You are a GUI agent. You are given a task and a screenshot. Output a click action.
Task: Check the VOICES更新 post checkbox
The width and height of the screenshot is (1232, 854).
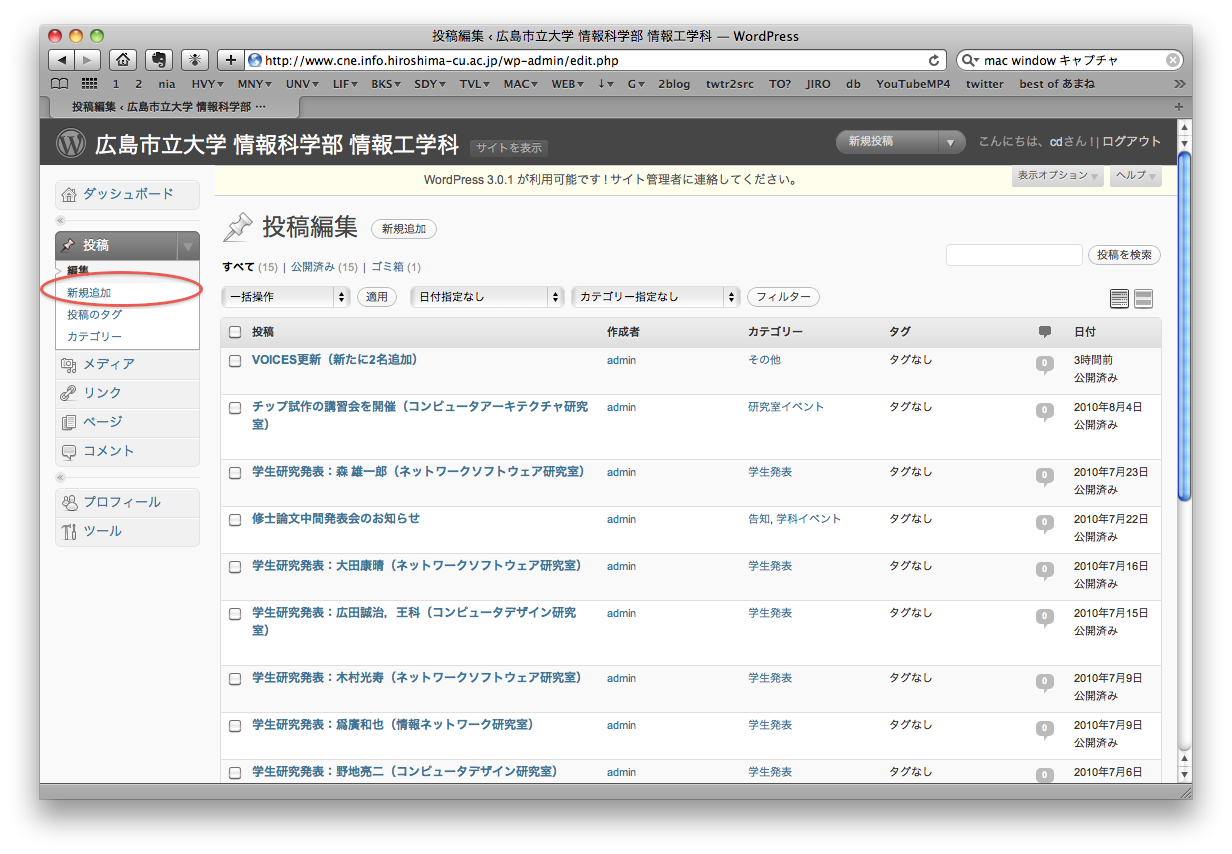[x=235, y=361]
